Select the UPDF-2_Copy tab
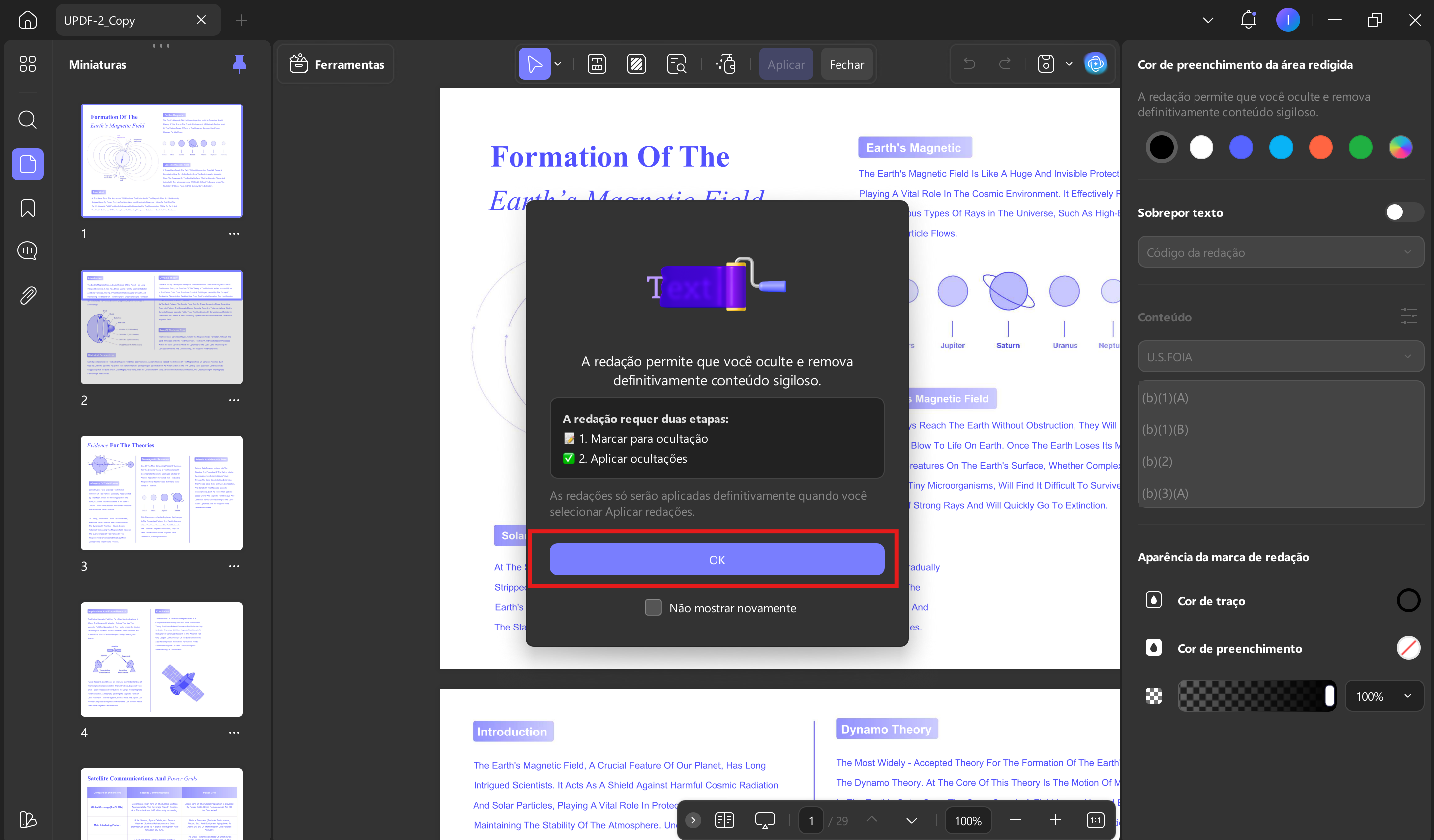 click(x=138, y=20)
